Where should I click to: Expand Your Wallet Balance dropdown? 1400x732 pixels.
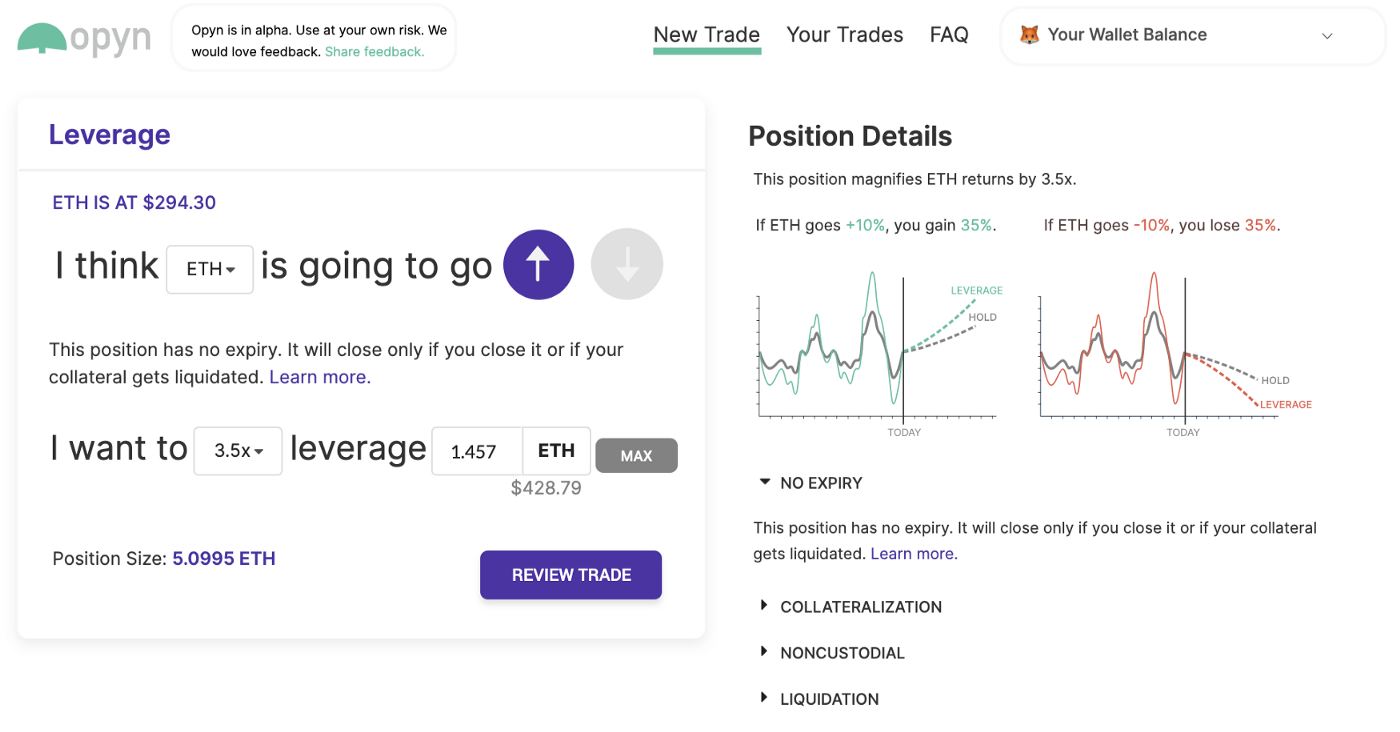1327,35
